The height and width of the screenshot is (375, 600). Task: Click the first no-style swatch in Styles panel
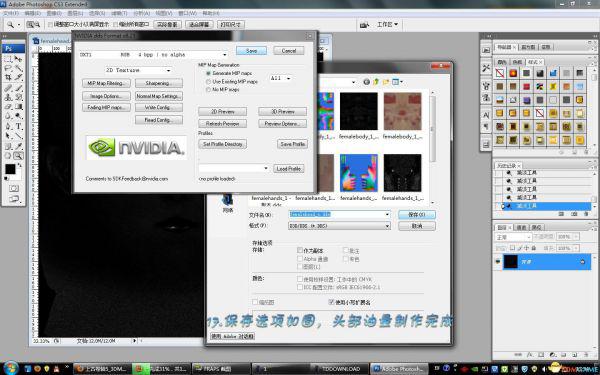click(x=500, y=73)
